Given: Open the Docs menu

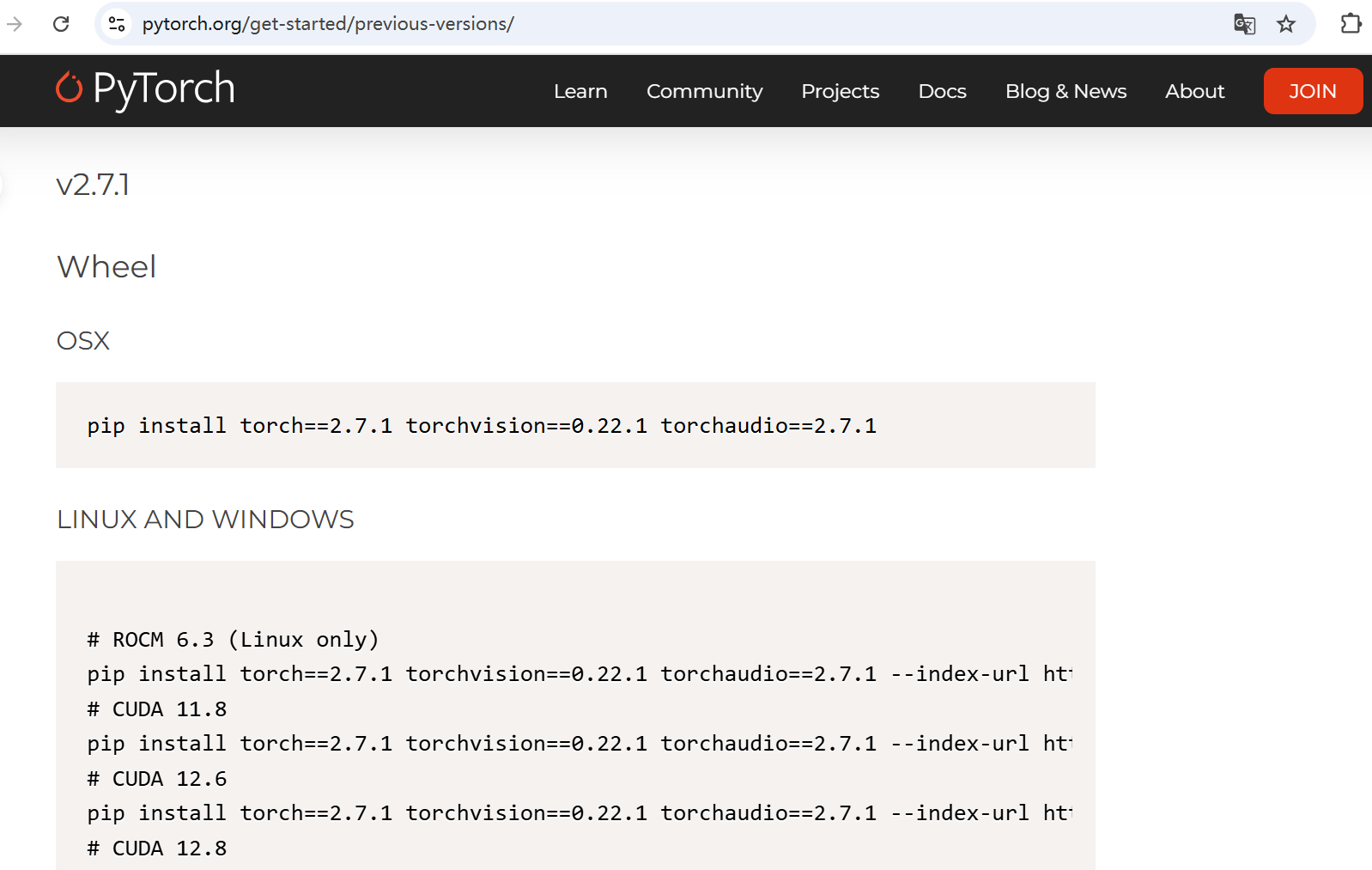Looking at the screenshot, I should [x=942, y=91].
